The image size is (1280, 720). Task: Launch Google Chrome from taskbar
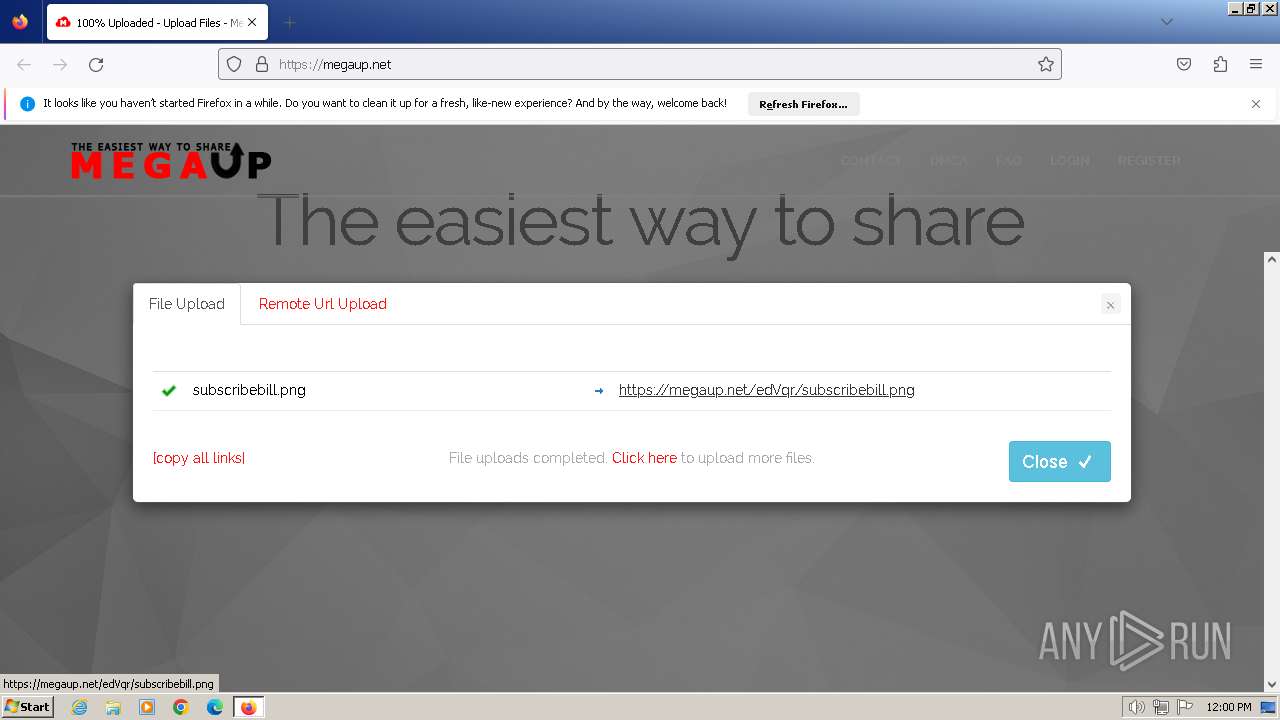click(181, 707)
